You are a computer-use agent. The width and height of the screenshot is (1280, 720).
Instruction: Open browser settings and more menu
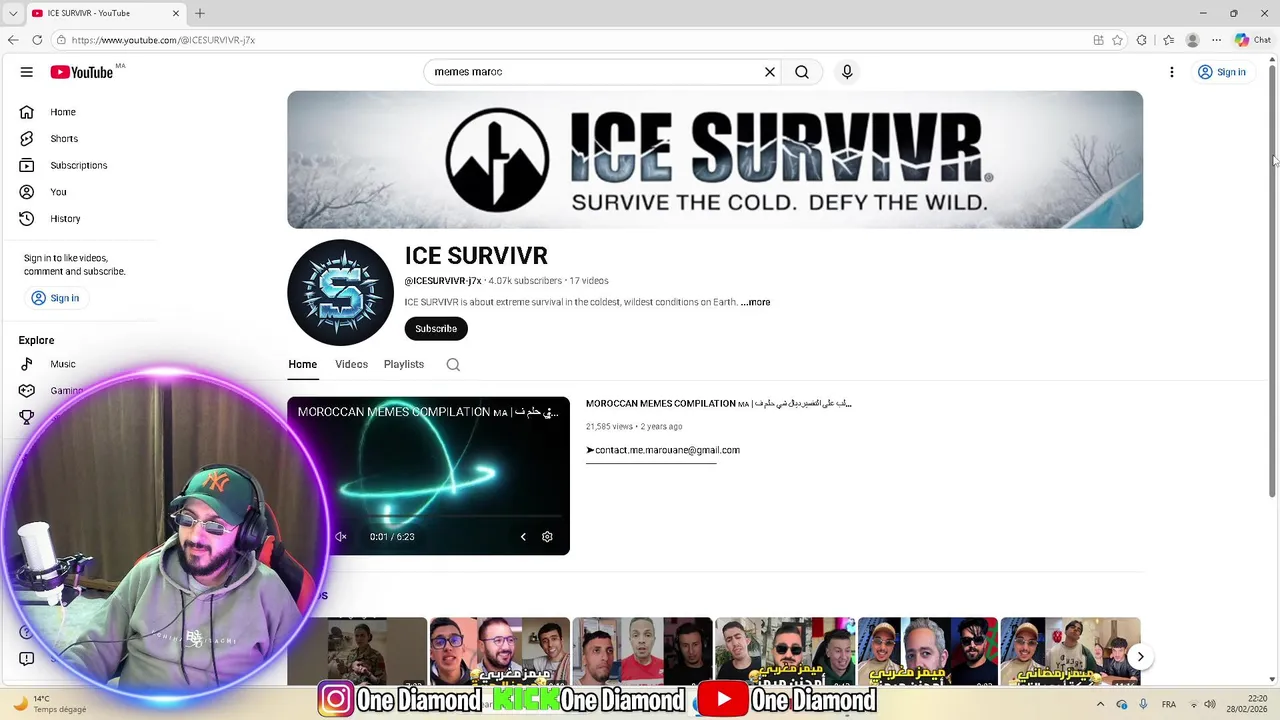[1216, 40]
